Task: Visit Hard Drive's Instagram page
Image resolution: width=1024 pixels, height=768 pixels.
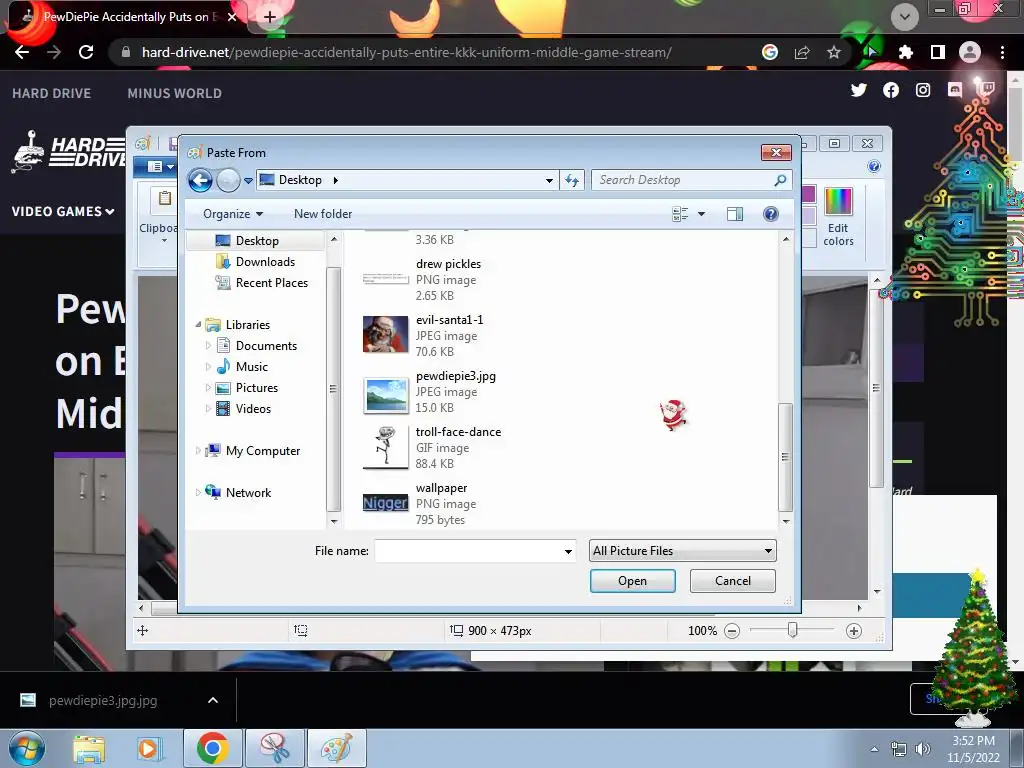Action: point(923,90)
